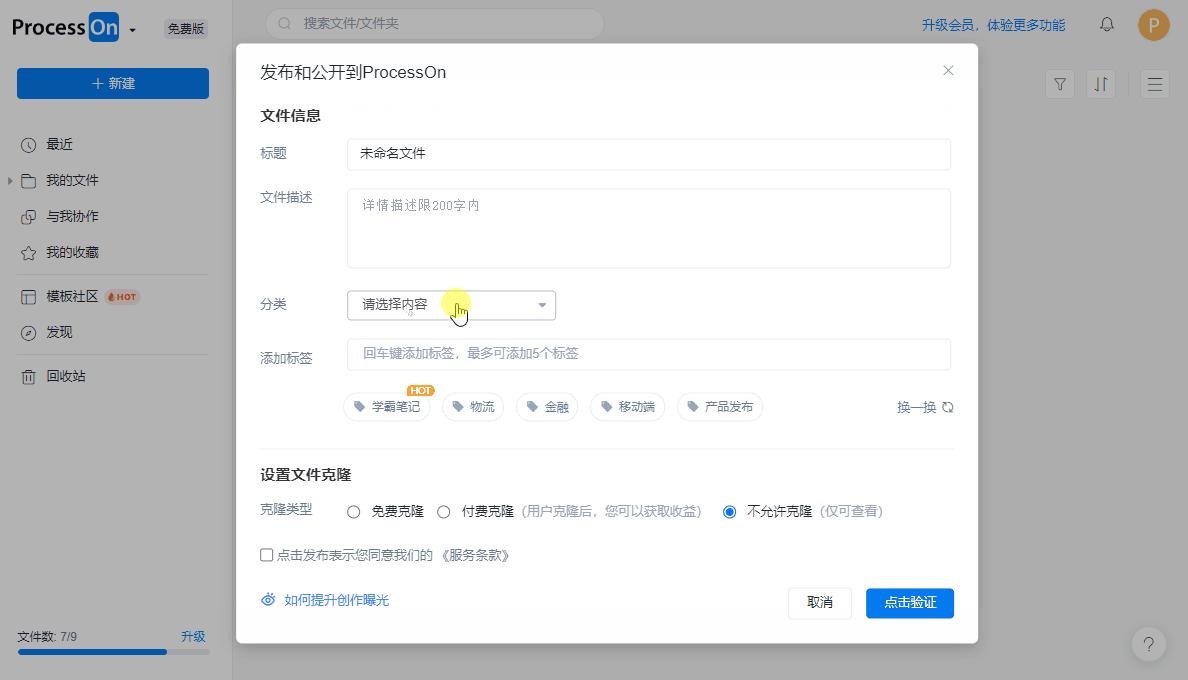Image resolution: width=1188 pixels, height=680 pixels.
Task: Click the 如何提升创作曝光 link
Action: click(336, 600)
